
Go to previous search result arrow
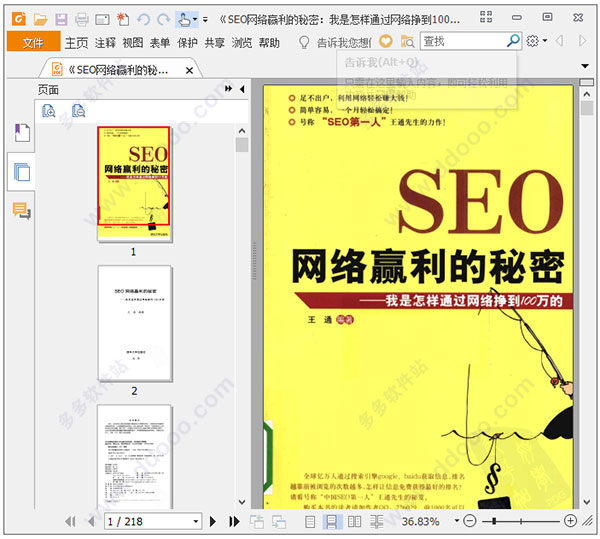coord(559,41)
